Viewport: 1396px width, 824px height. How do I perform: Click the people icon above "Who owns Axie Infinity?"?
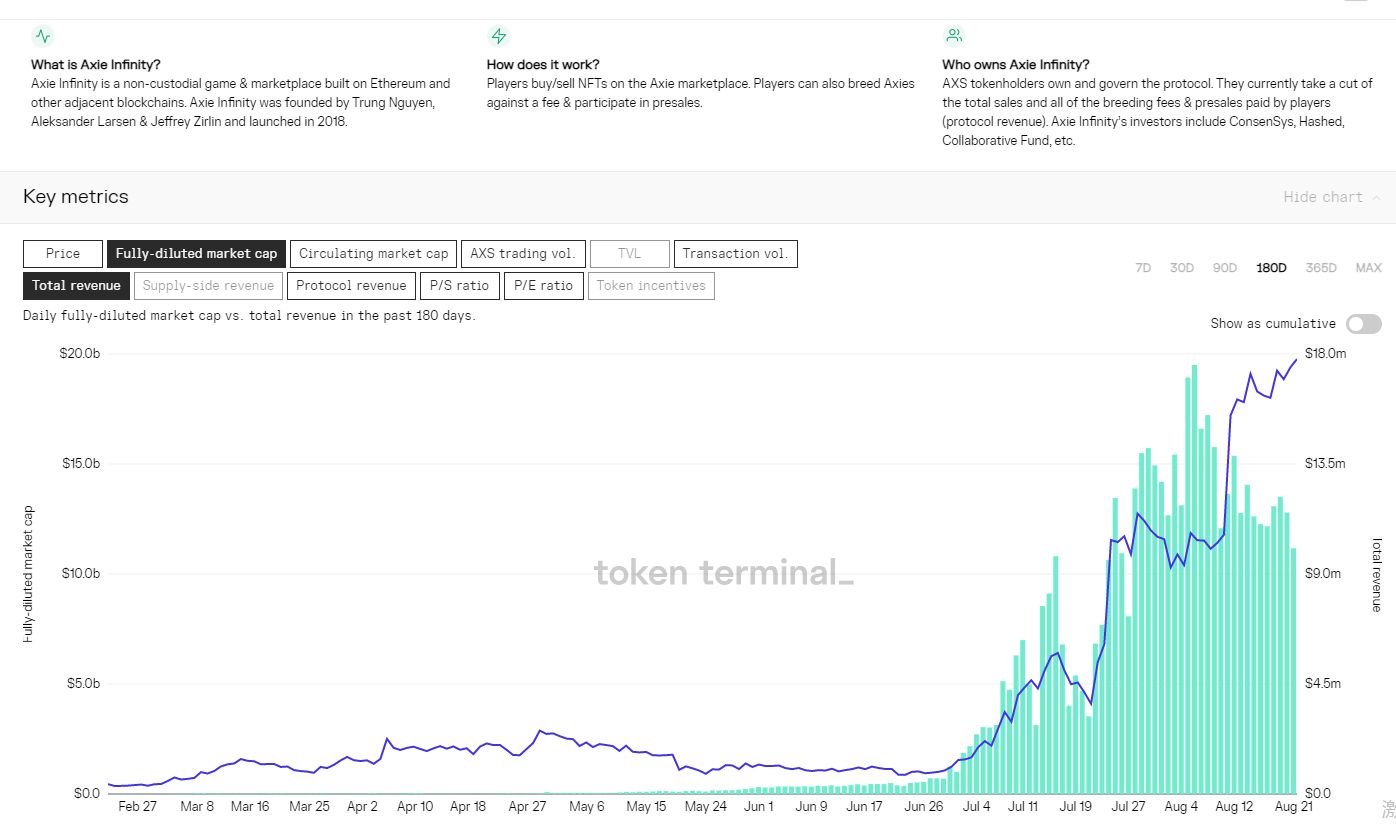[954, 37]
